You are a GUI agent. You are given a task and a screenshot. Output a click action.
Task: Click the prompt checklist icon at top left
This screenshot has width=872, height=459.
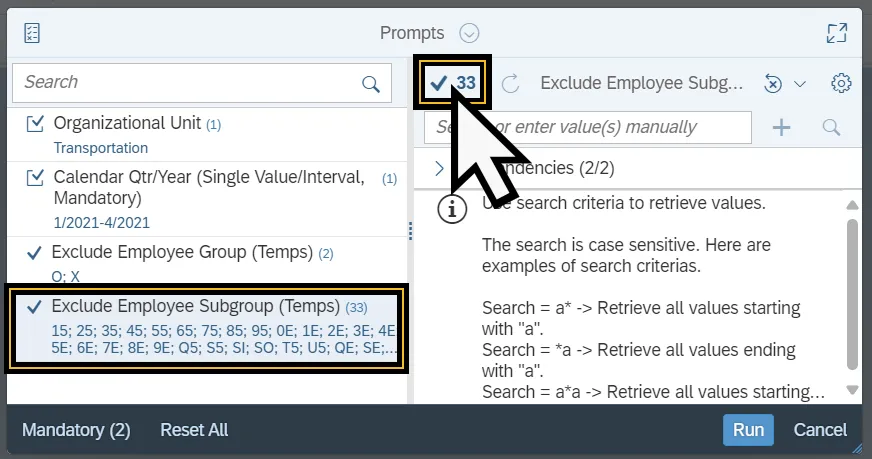(x=32, y=33)
